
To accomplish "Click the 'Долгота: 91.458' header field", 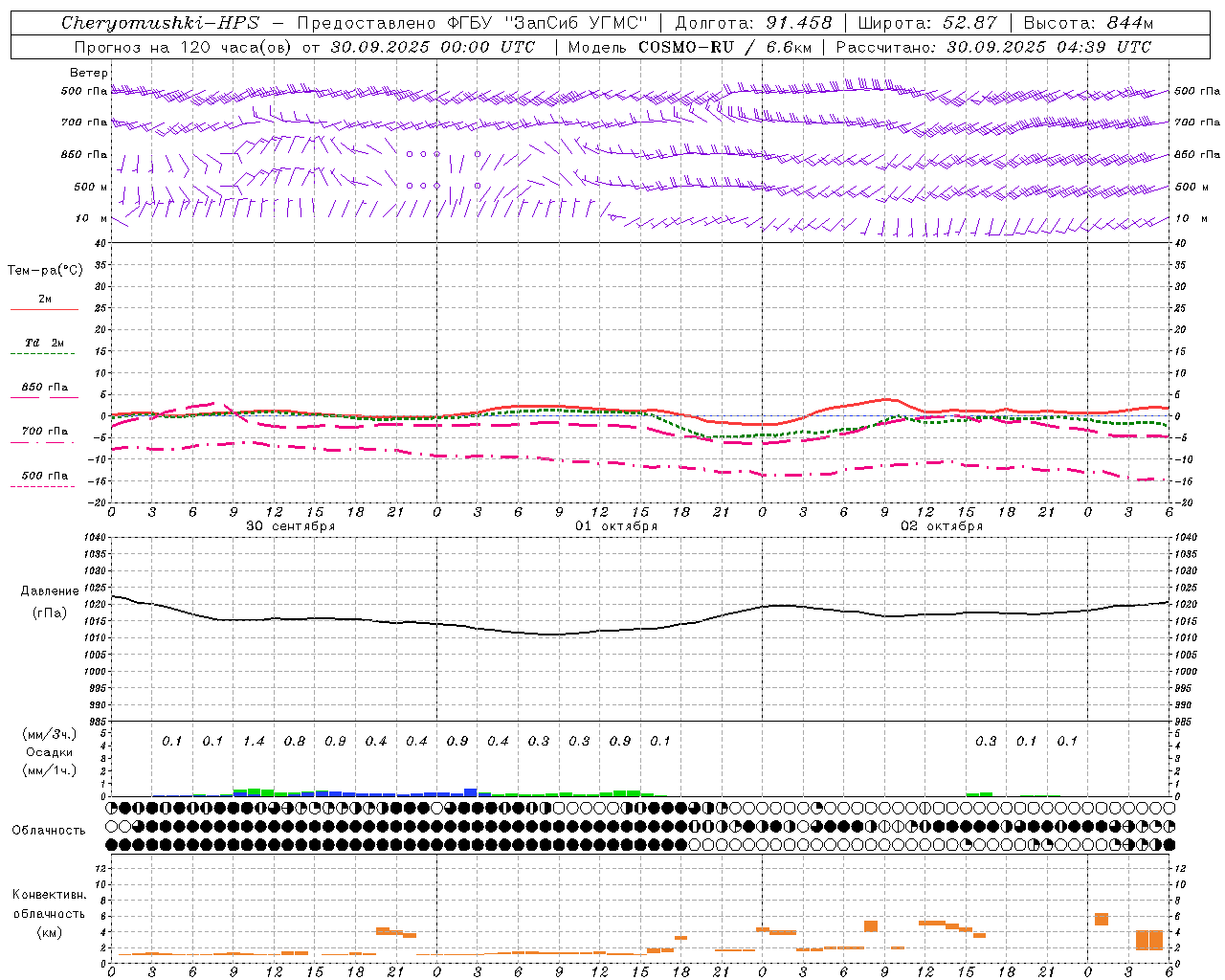I will coord(754,23).
